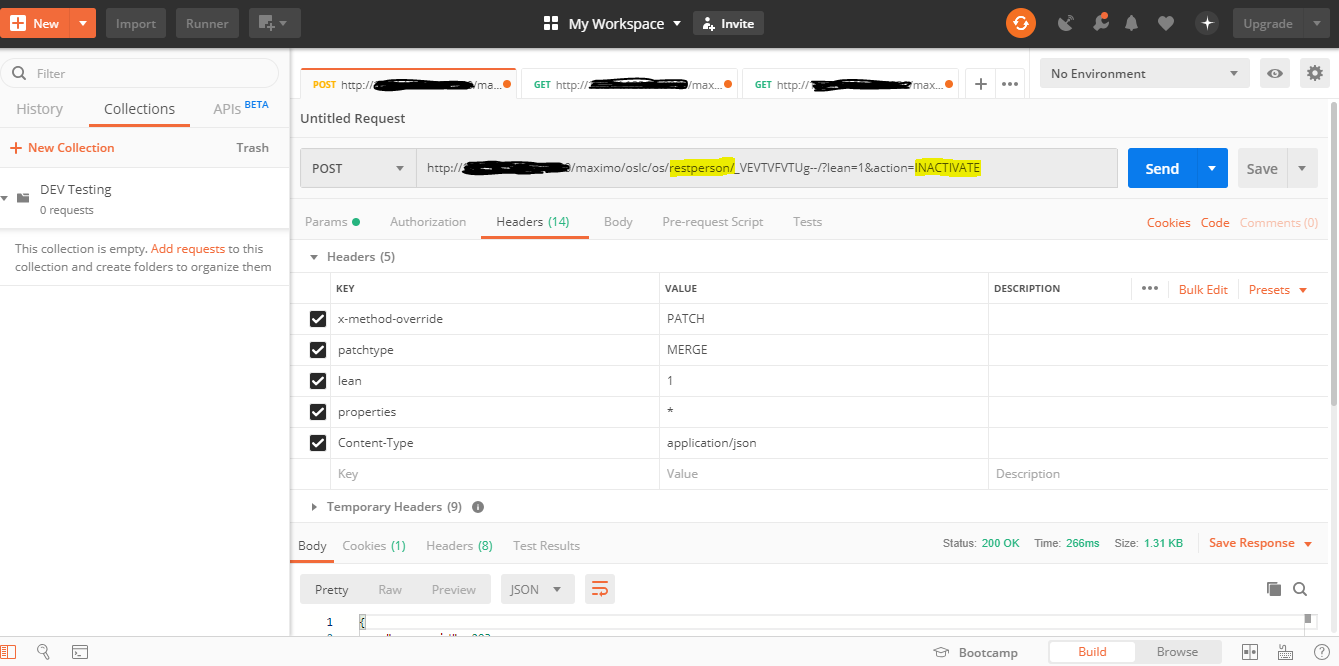
Task: Disable the patchtype MERGE header
Action: tap(317, 349)
